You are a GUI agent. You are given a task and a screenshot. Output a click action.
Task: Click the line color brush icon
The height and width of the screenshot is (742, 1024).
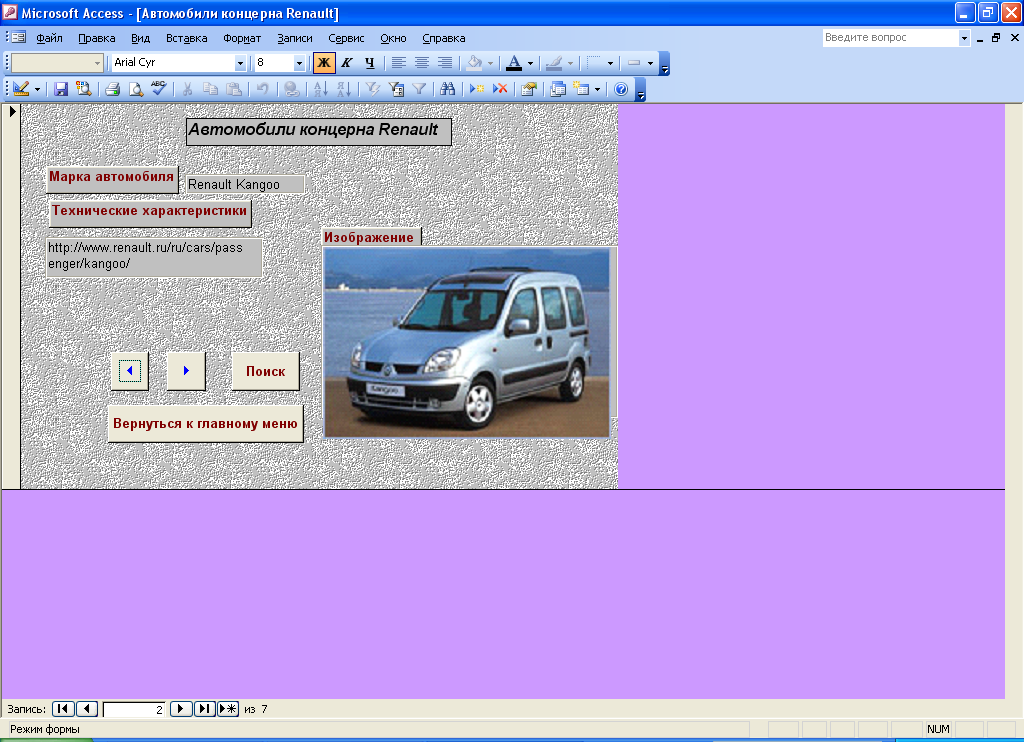click(554, 63)
